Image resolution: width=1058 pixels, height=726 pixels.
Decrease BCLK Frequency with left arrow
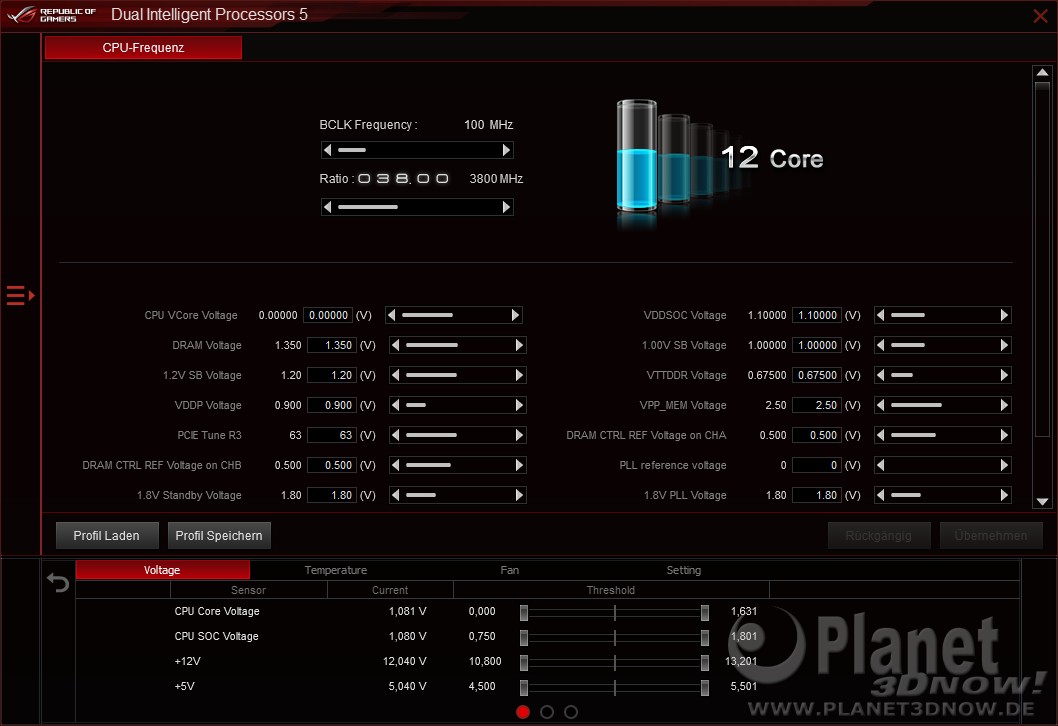click(328, 150)
